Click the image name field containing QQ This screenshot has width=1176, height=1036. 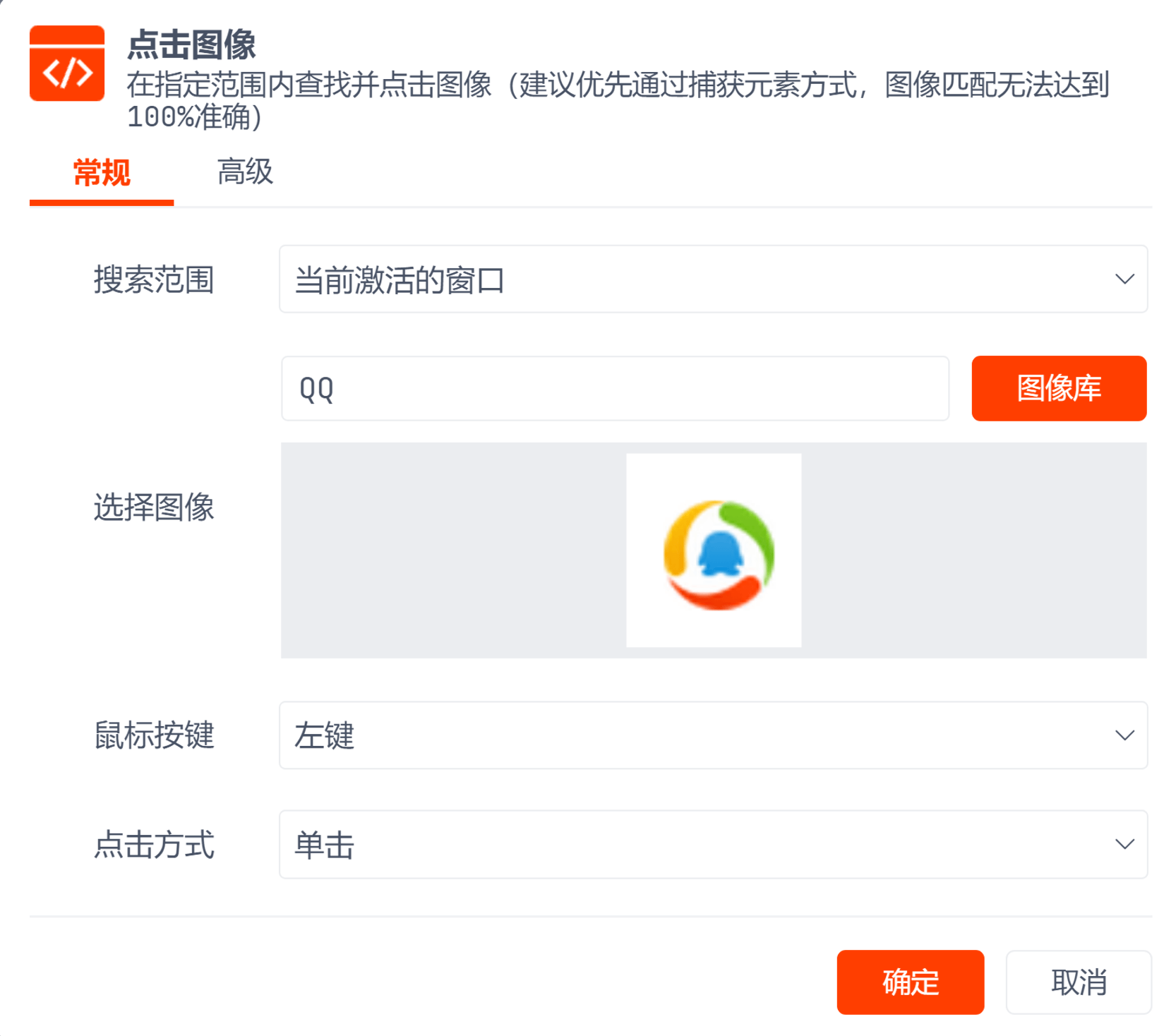click(x=614, y=389)
